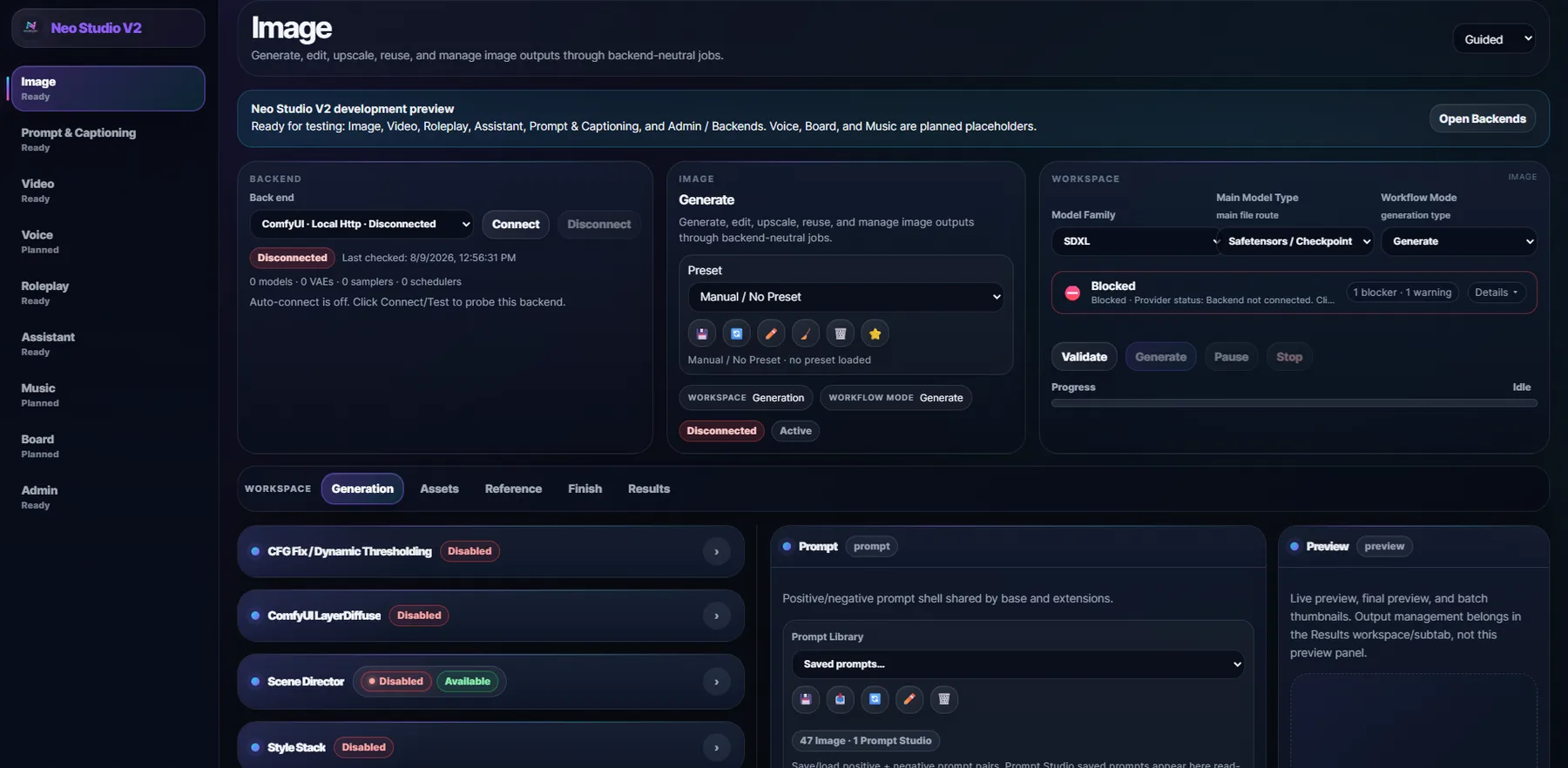Expand the ComfyUI LayerDiffuse section arrow
Image resolution: width=1568 pixels, height=768 pixels.
[x=716, y=616]
